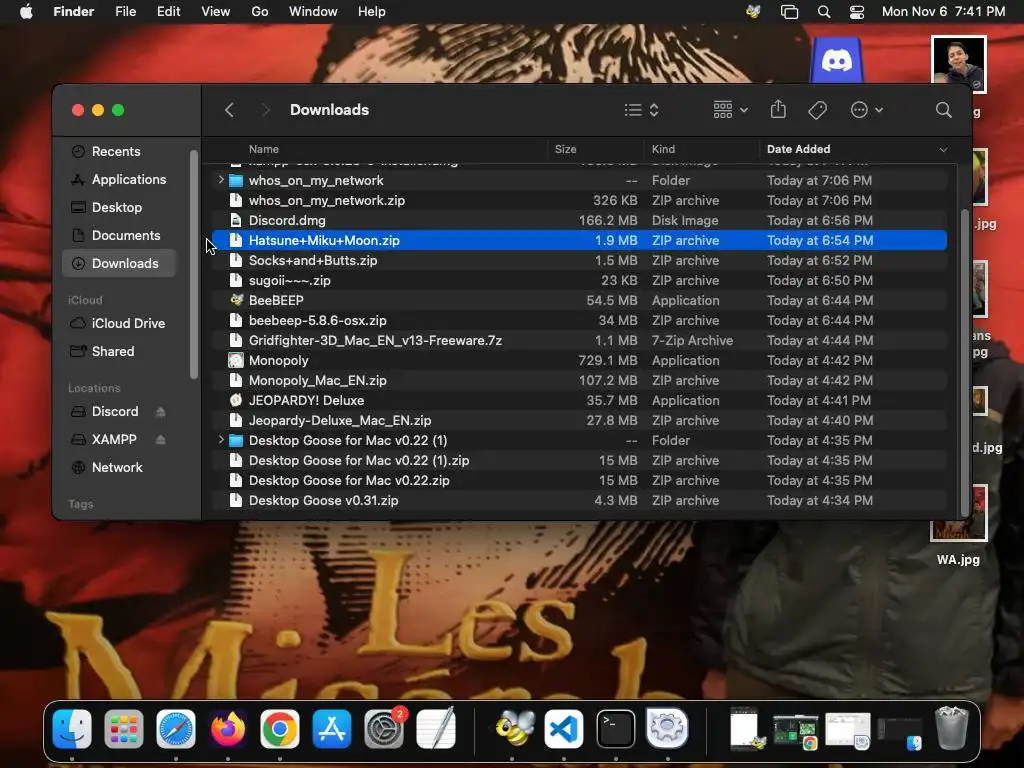Screen dimensions: 1024x768
Task: Open the group-by options dropdown
Action: pyautogui.click(x=730, y=110)
